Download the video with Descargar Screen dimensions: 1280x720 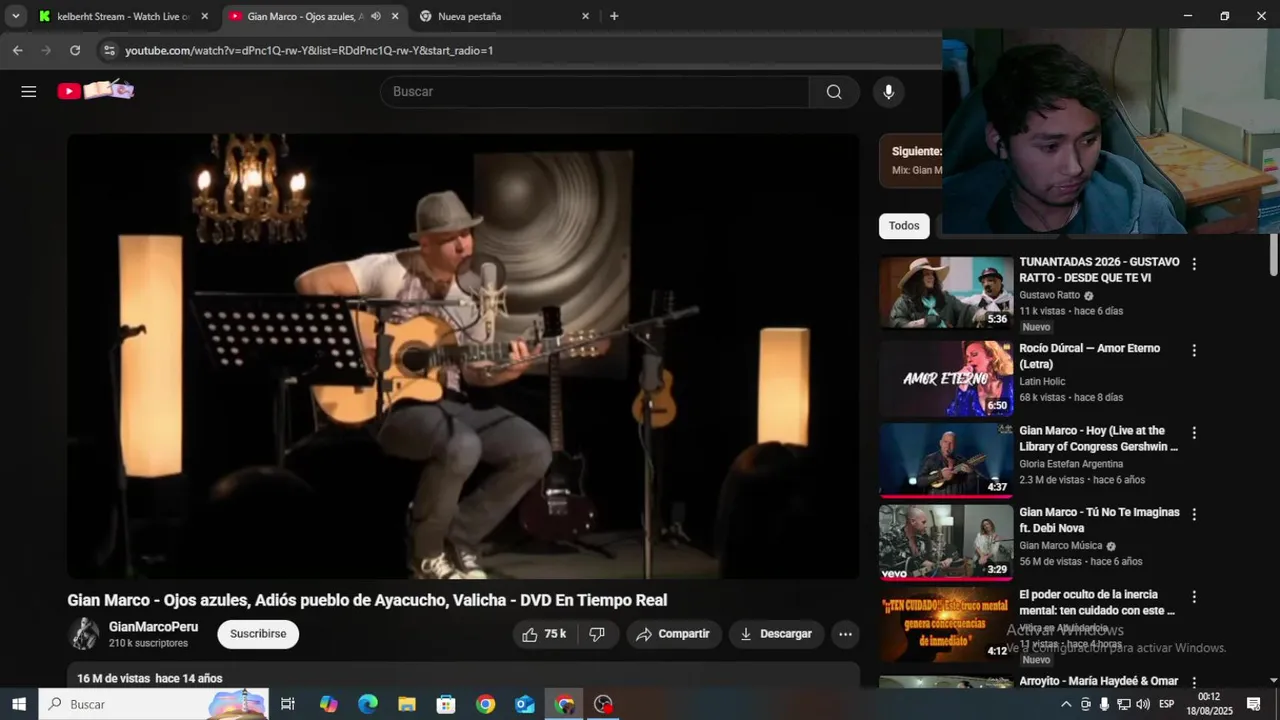point(776,634)
